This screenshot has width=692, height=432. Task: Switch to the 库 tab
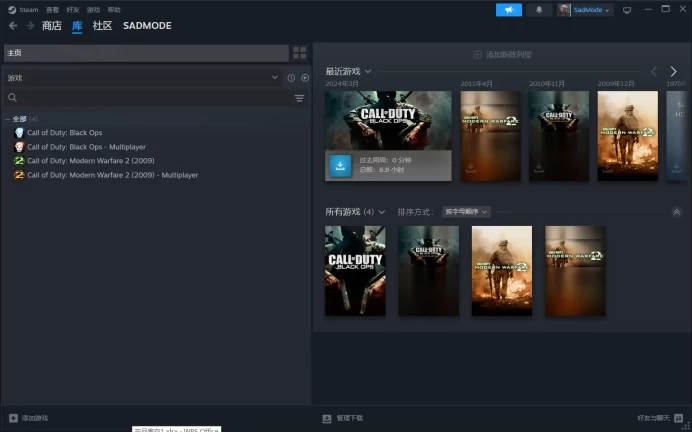point(77,26)
